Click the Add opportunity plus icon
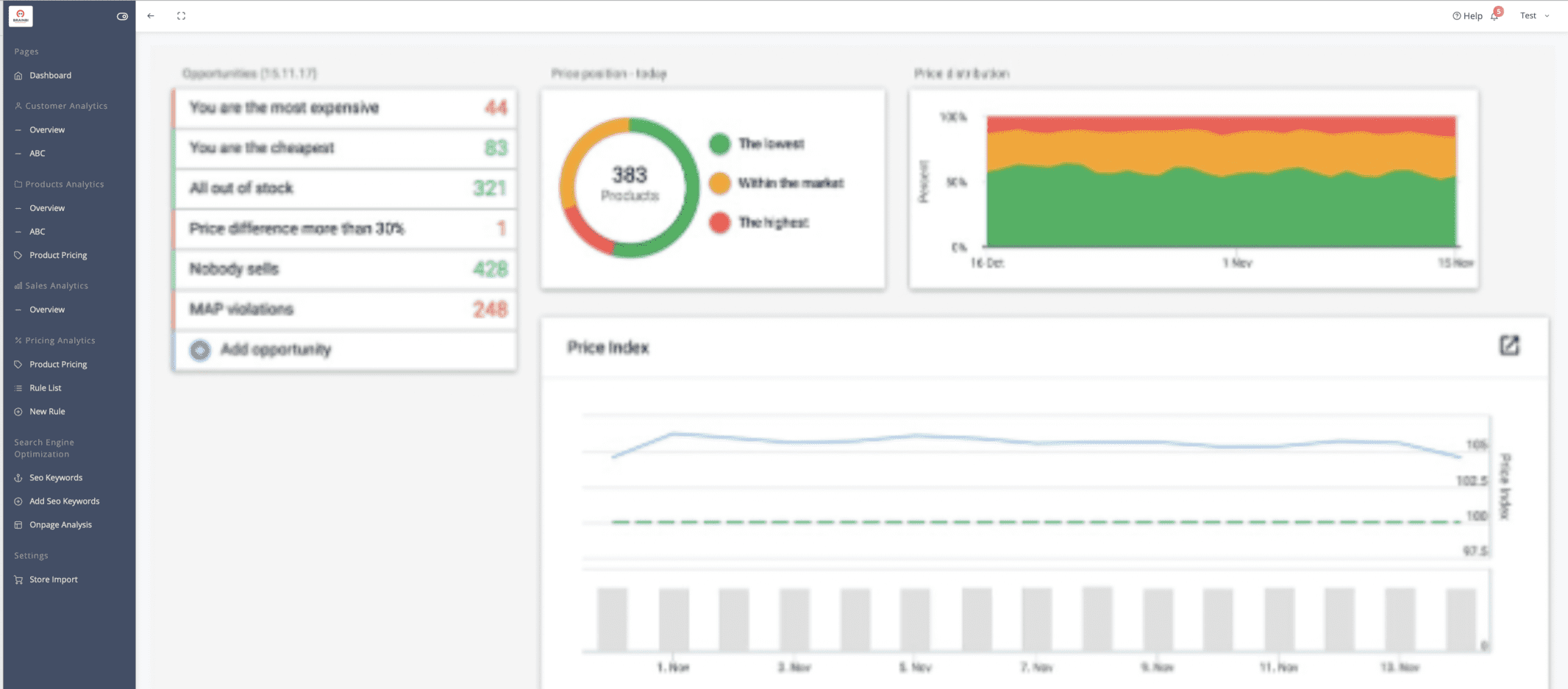Screen dimensions: 1568x689 (200, 349)
